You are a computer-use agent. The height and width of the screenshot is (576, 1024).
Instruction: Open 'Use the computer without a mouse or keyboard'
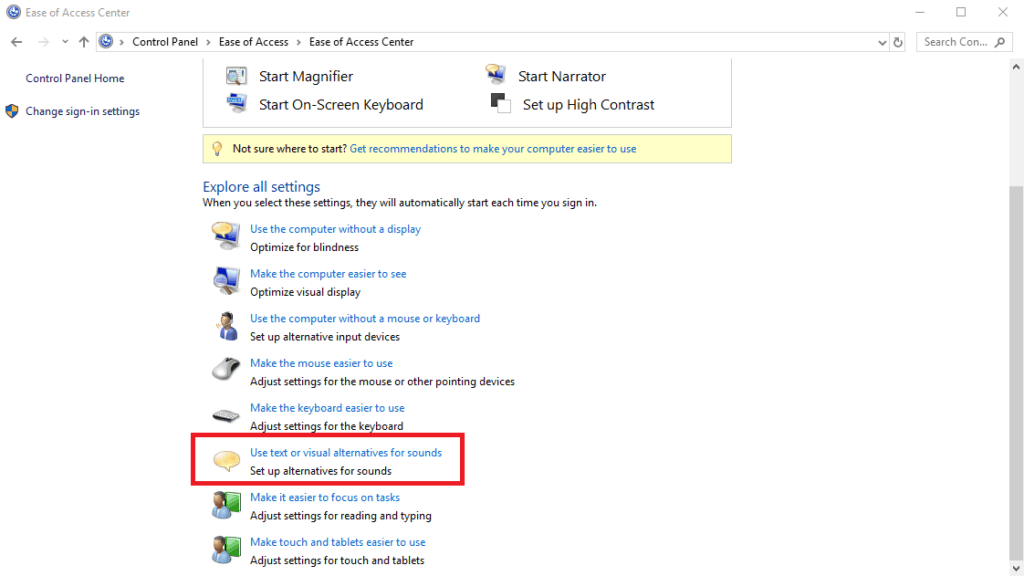(365, 319)
